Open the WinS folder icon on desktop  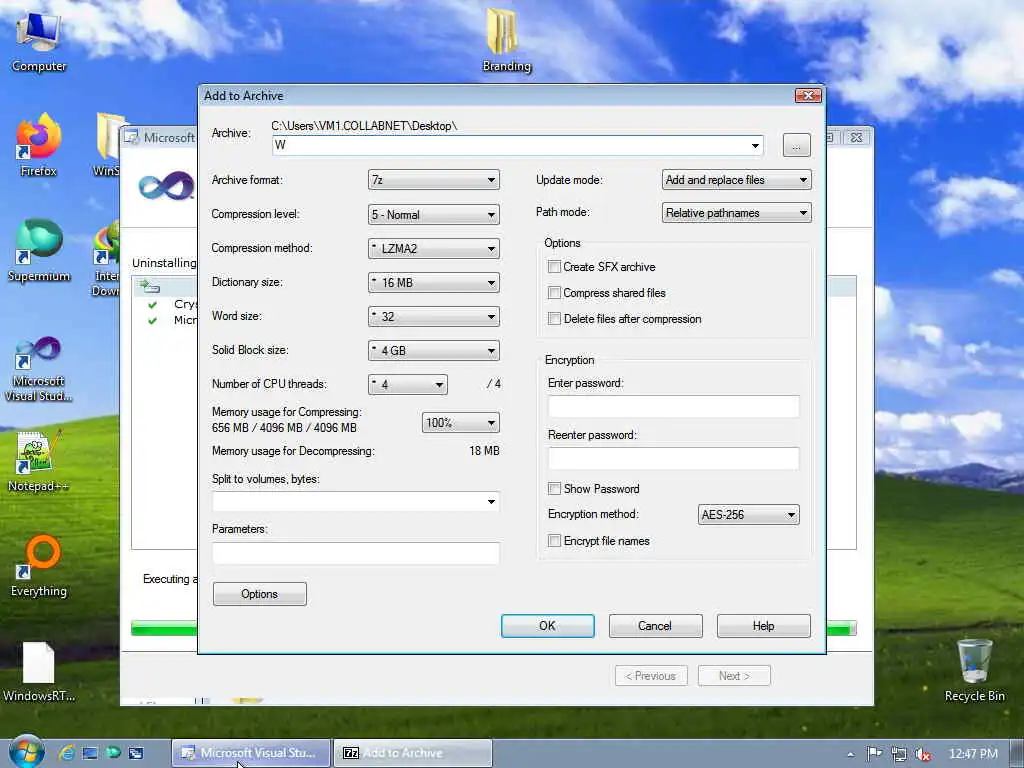pyautogui.click(x=107, y=145)
